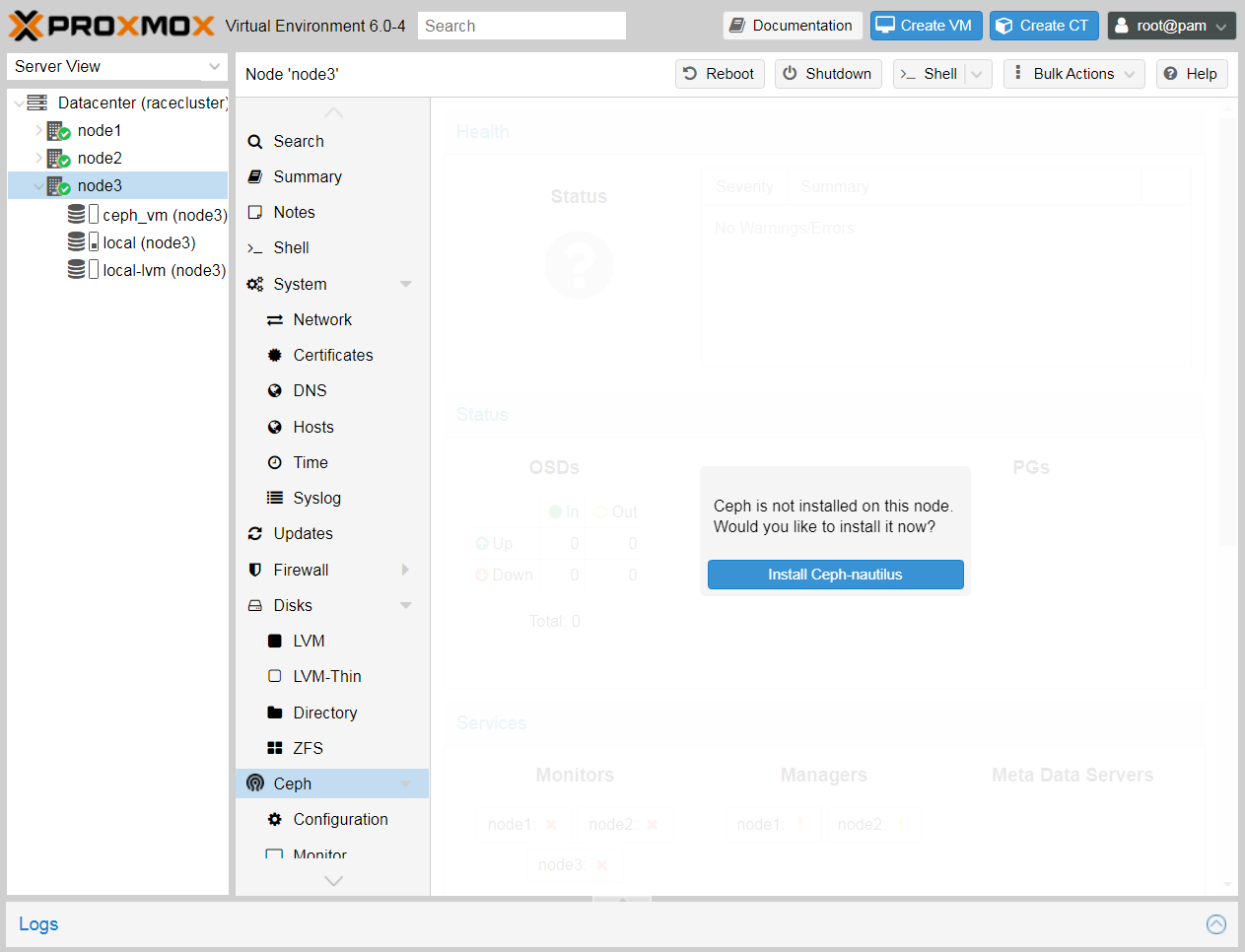1245x952 pixels.
Task: Expand node2 in the tree
Action: [x=38, y=158]
